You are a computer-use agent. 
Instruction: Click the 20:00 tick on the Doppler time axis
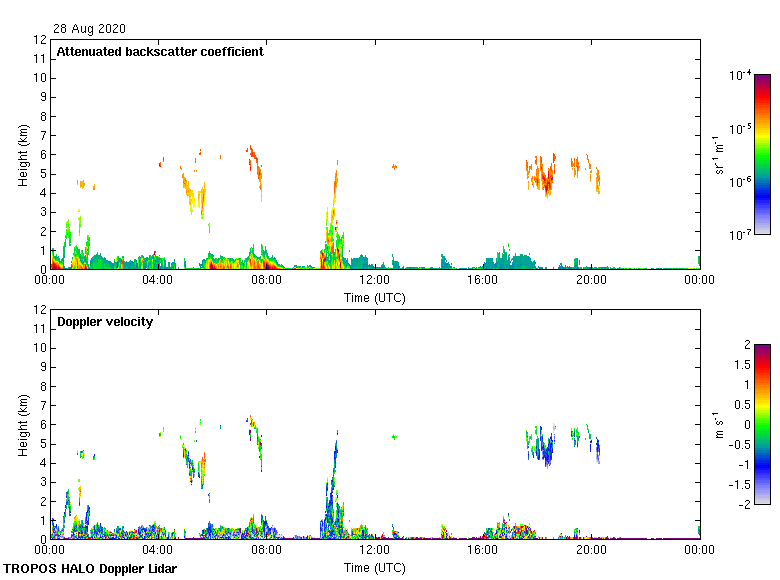point(590,550)
